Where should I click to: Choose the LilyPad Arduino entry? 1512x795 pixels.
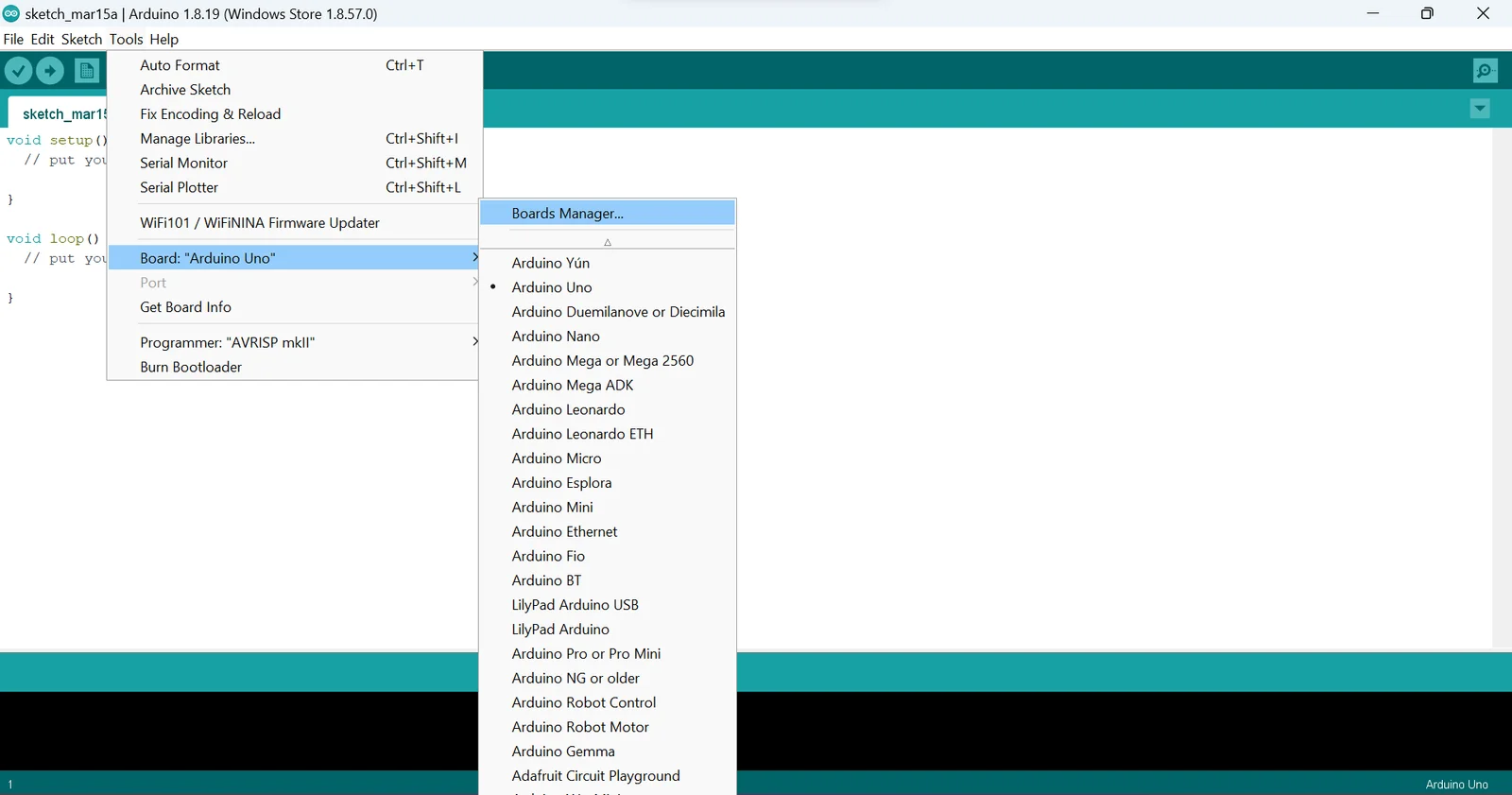[x=608, y=630]
